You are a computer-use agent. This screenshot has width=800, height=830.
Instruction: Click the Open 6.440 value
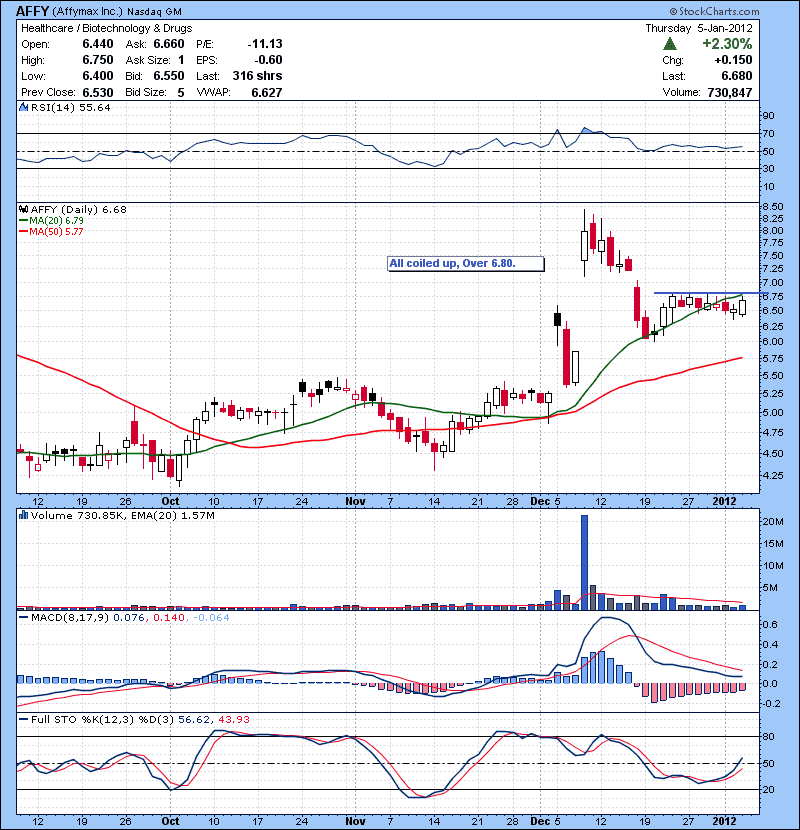pos(97,44)
